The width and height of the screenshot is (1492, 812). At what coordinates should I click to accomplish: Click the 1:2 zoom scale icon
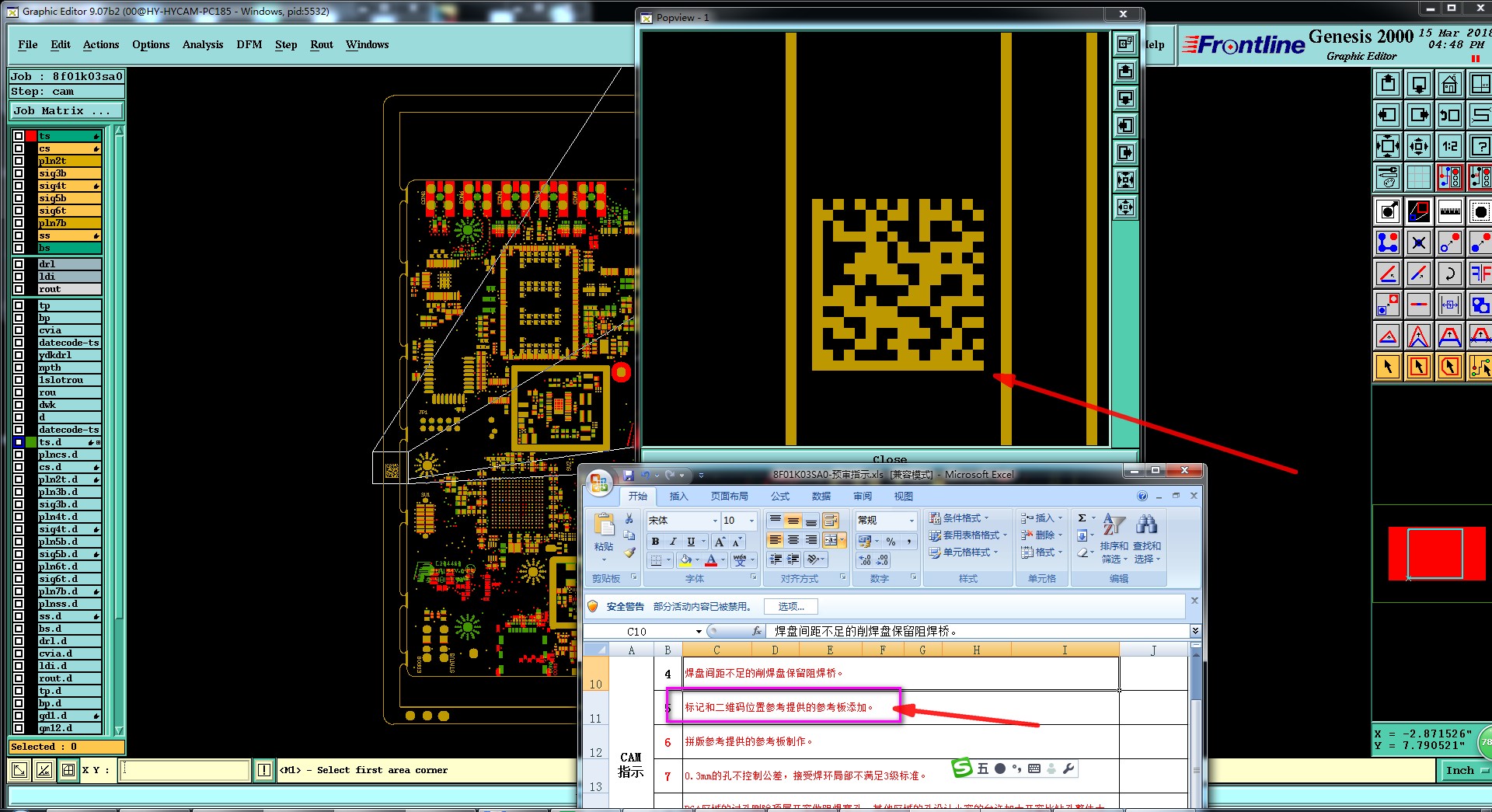point(1449,146)
